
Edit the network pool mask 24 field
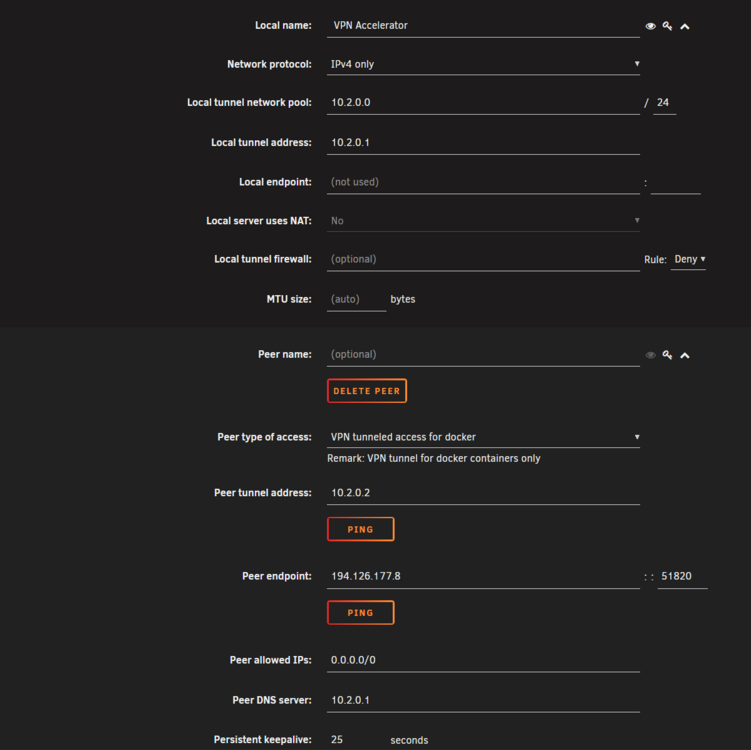click(x=665, y=103)
